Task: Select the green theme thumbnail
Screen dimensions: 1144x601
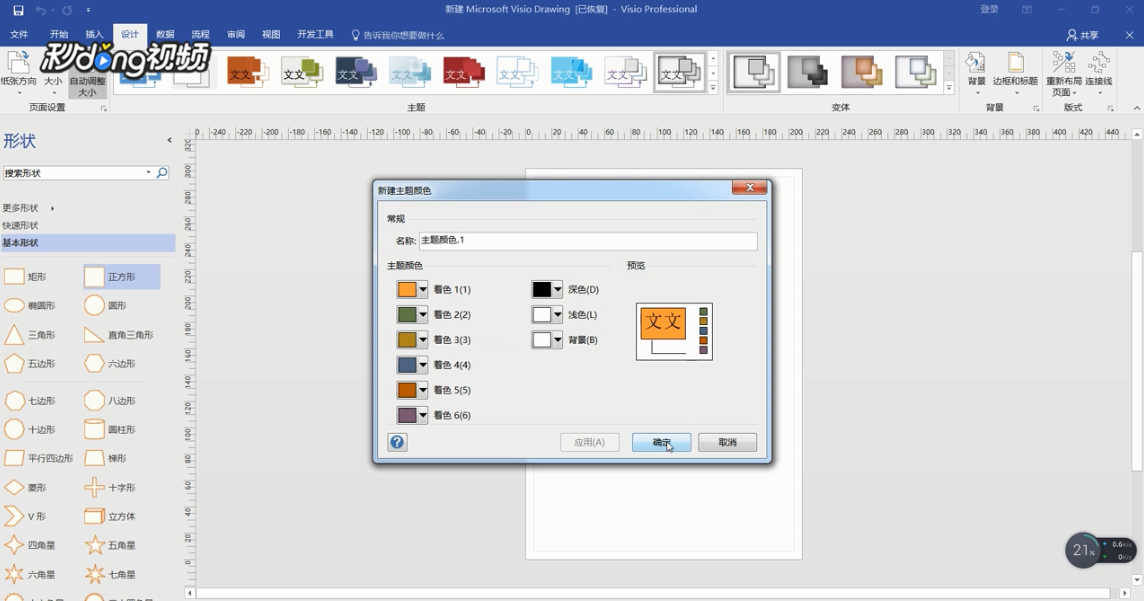Action: 301,72
